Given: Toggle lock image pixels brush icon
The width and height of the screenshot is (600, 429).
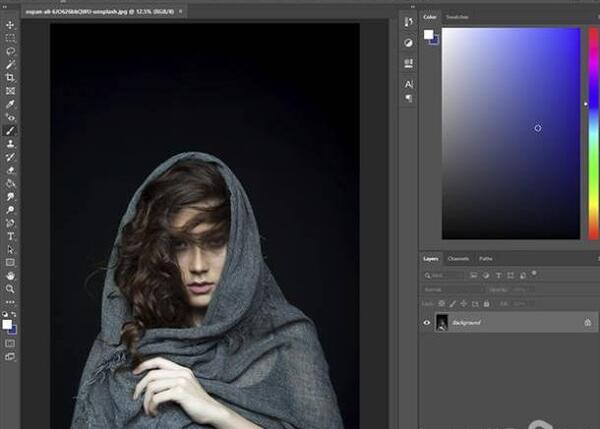Looking at the screenshot, I should [x=453, y=303].
